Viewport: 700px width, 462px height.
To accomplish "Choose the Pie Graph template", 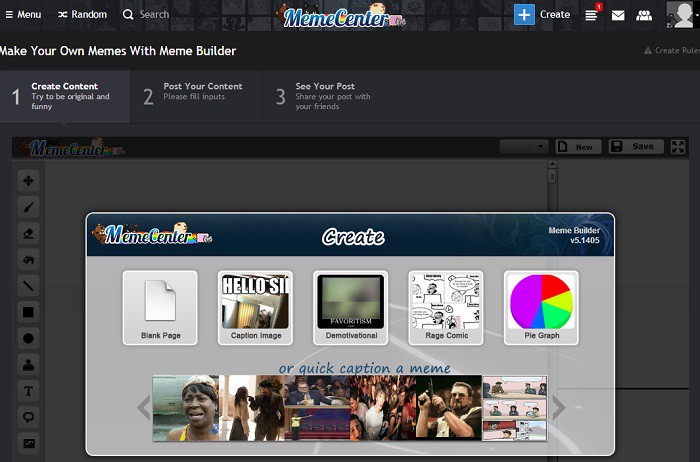I will pyautogui.click(x=541, y=307).
